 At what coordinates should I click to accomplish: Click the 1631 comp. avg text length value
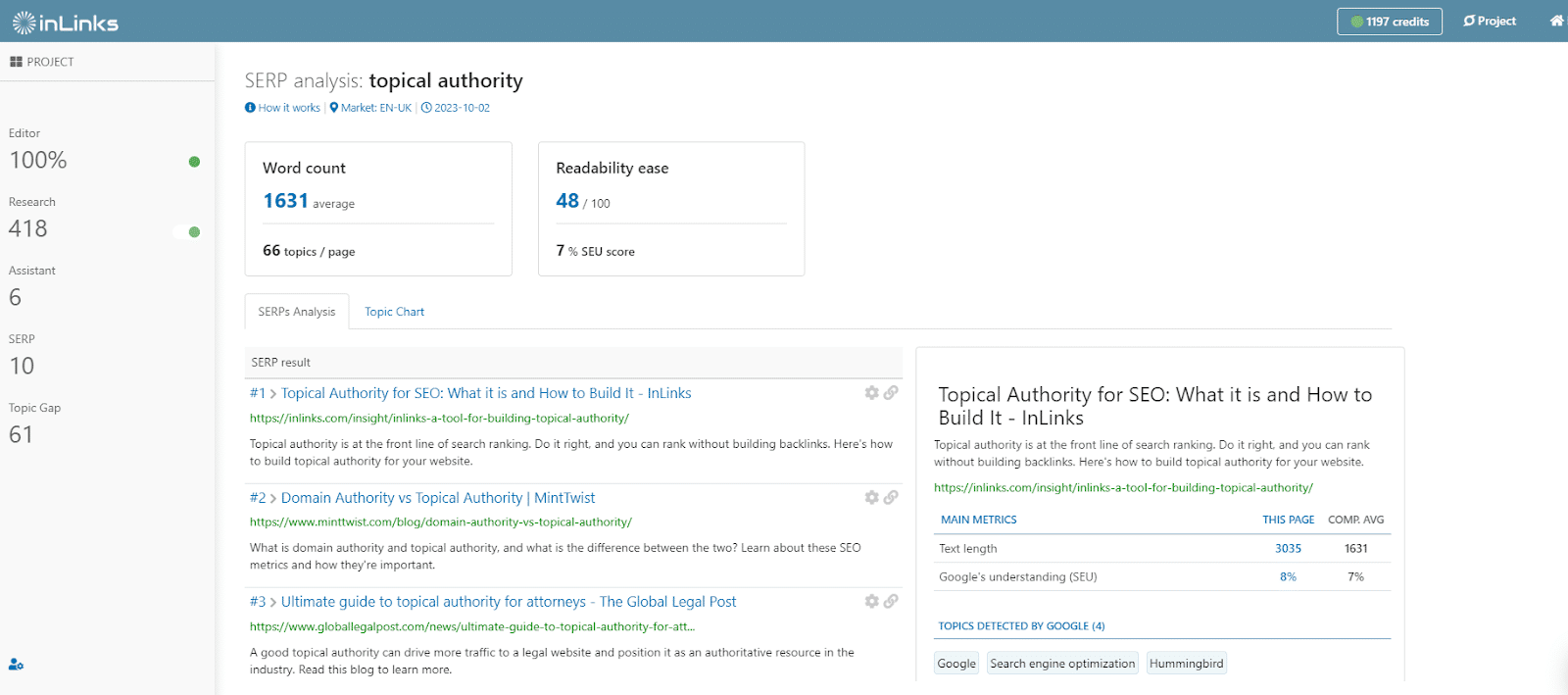pos(1355,549)
